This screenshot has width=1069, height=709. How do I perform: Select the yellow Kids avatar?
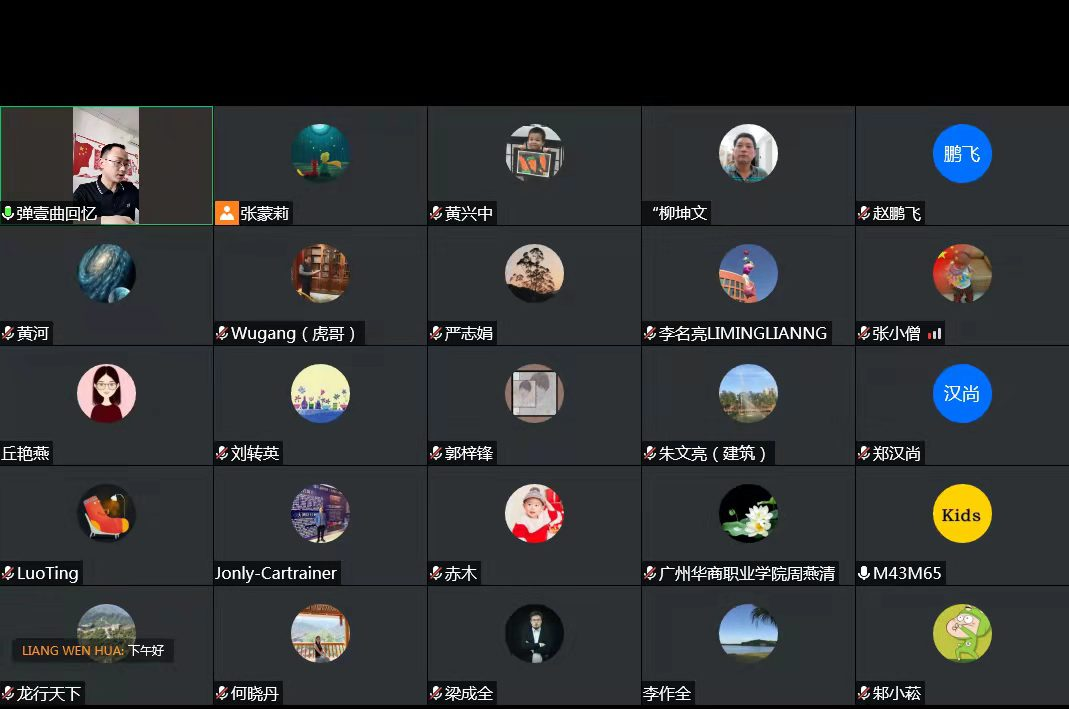point(962,513)
